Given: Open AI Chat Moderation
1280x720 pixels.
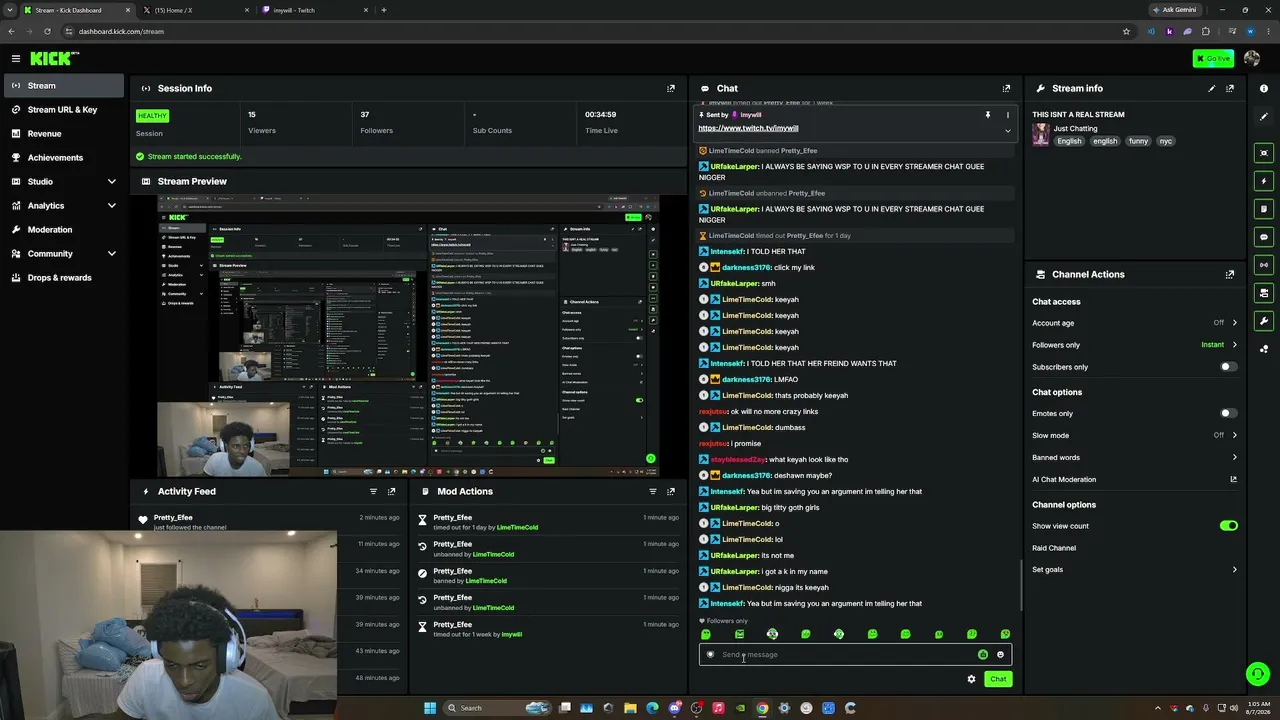Looking at the screenshot, I should pos(1134,480).
